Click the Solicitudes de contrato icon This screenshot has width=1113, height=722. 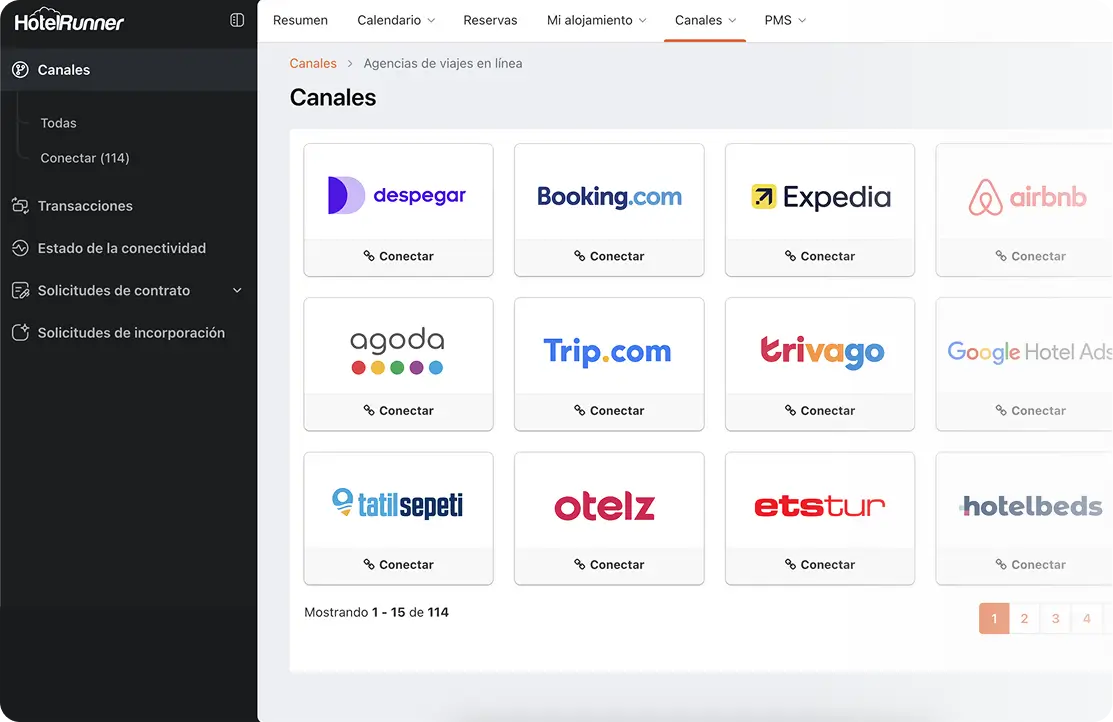(20, 291)
